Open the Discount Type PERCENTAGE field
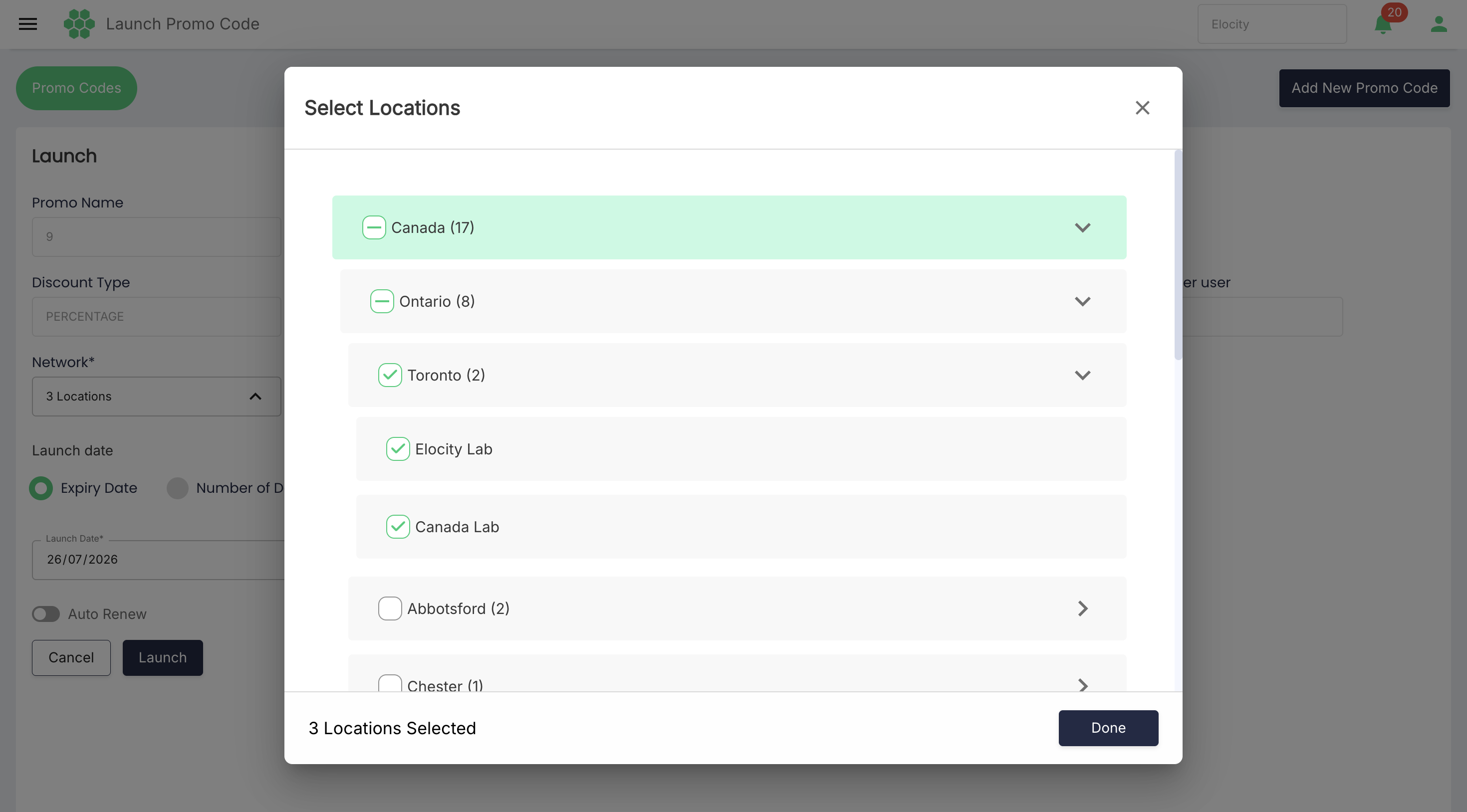The image size is (1467, 812). 157,317
